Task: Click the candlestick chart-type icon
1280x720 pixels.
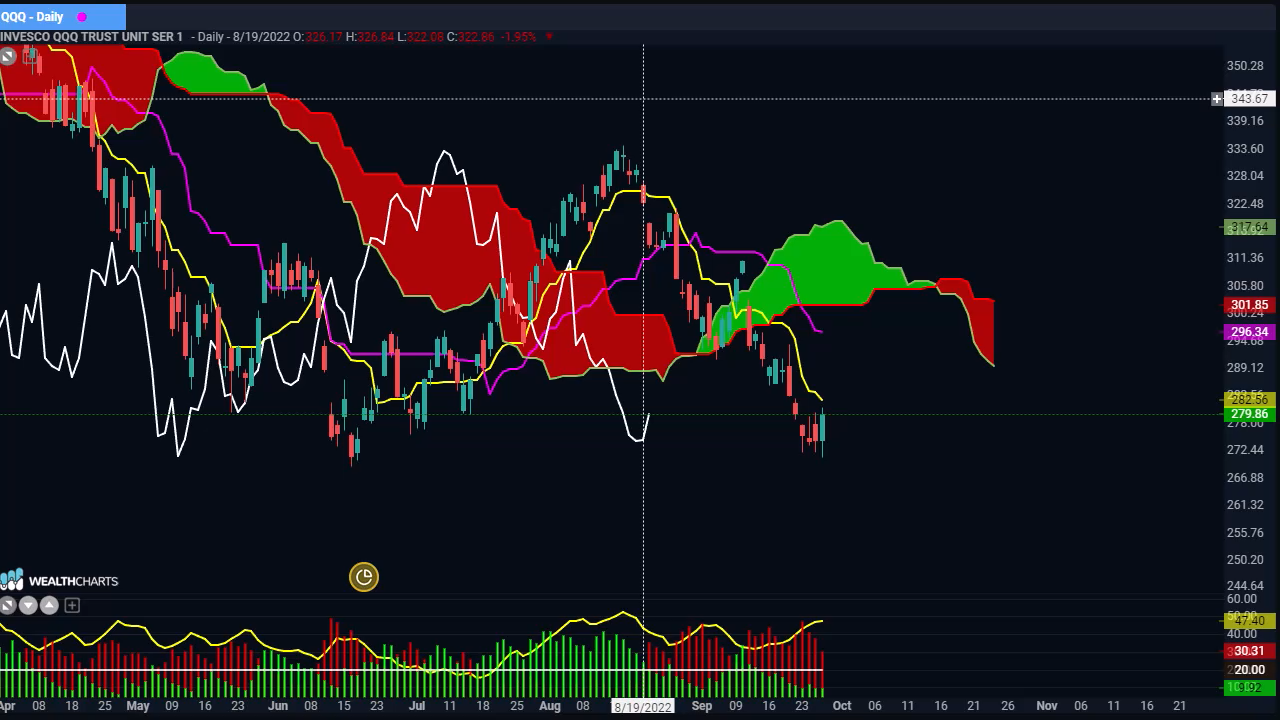Action: click(32, 57)
